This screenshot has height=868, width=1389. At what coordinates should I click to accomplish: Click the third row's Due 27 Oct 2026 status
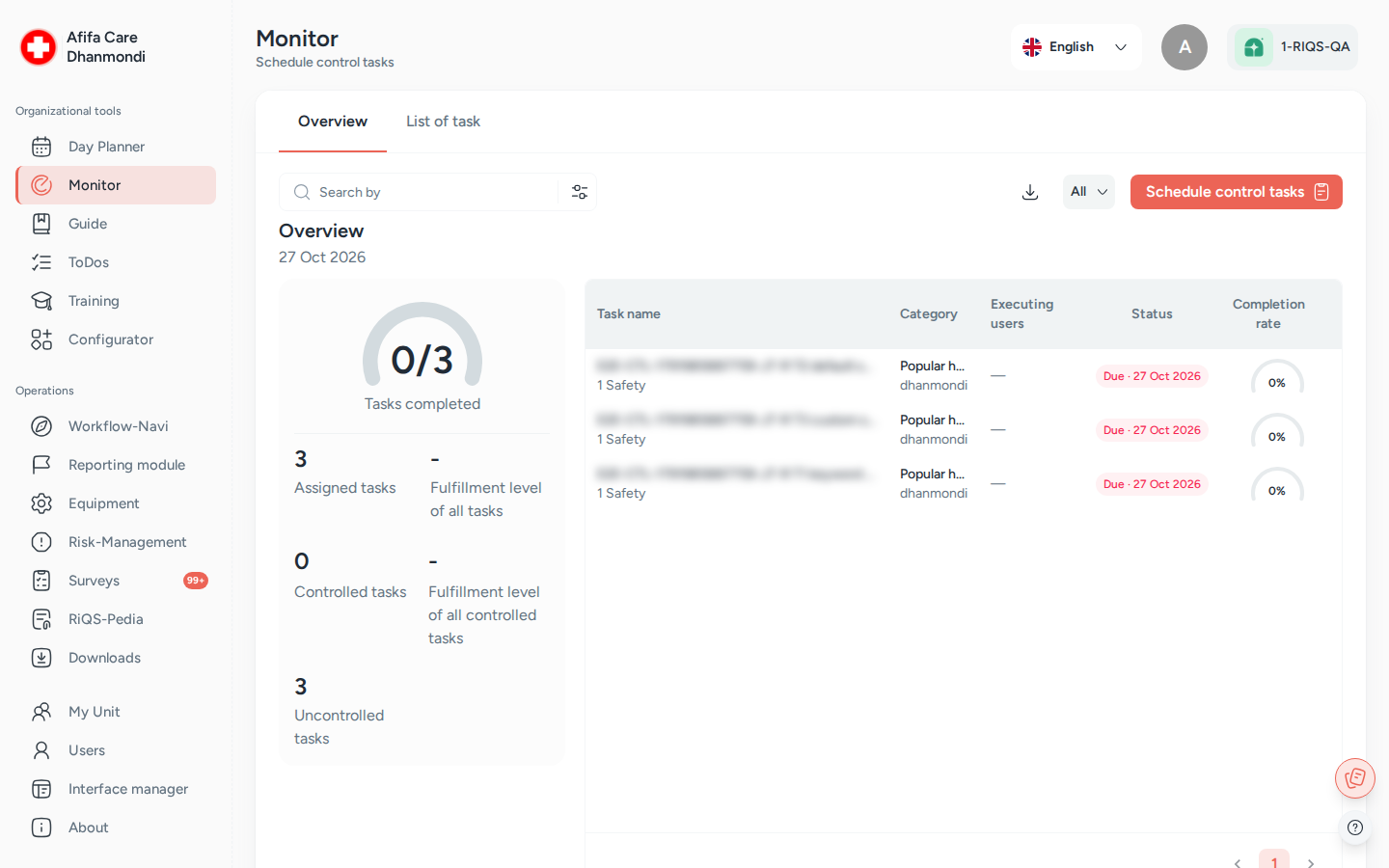(1152, 484)
